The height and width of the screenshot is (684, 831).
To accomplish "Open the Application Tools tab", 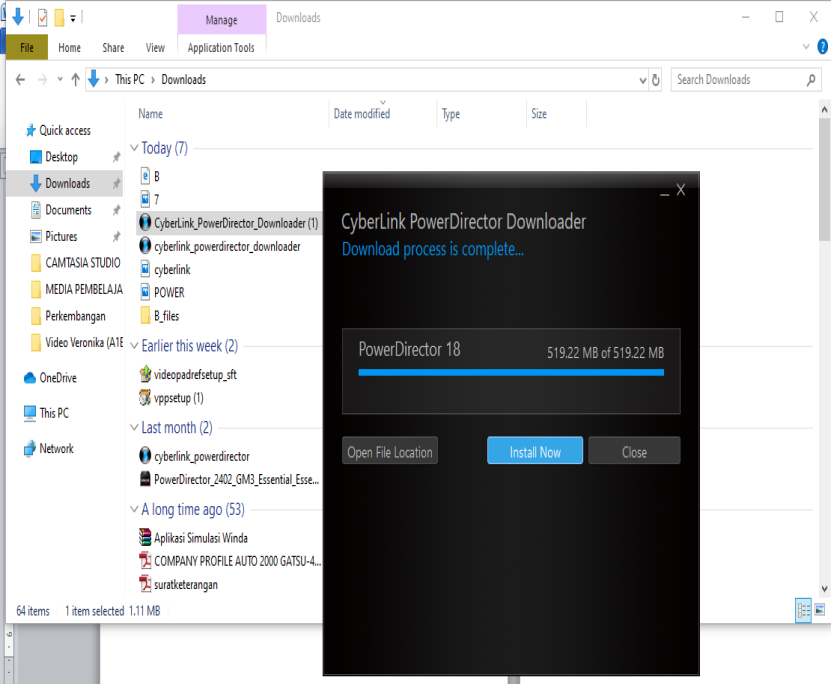I will (x=221, y=48).
